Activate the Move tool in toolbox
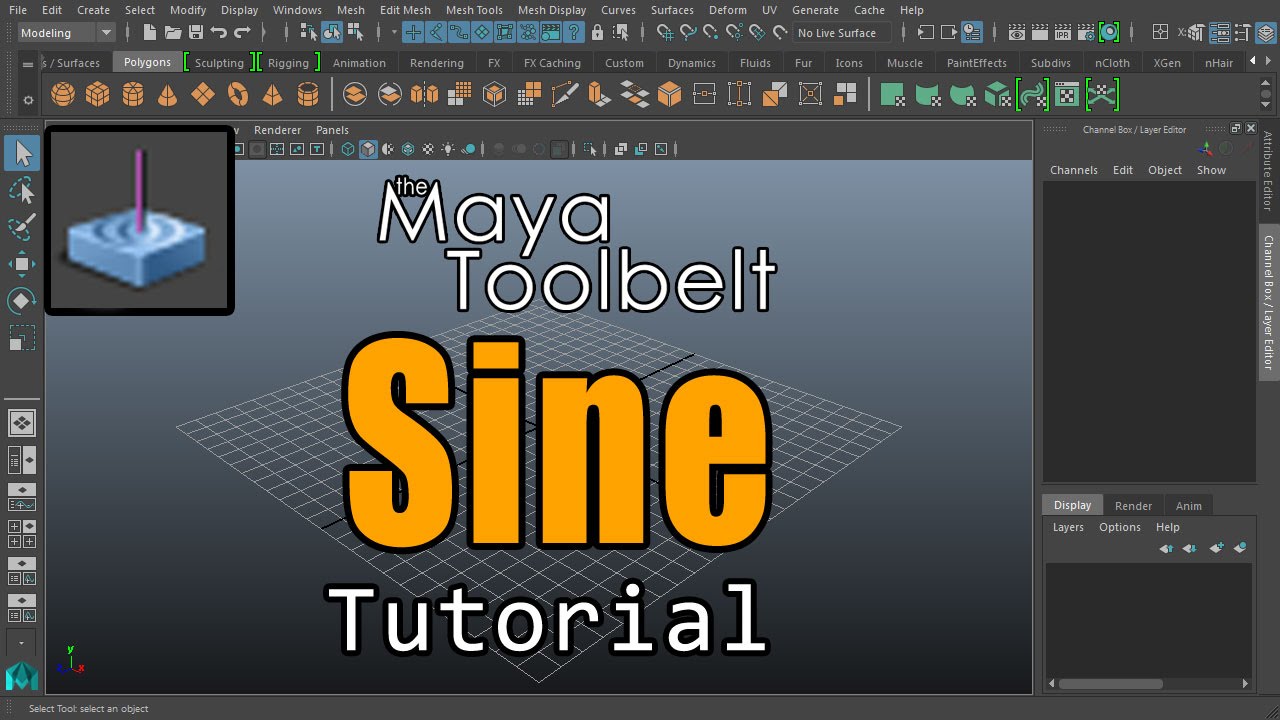The width and height of the screenshot is (1280, 720). pos(22,264)
